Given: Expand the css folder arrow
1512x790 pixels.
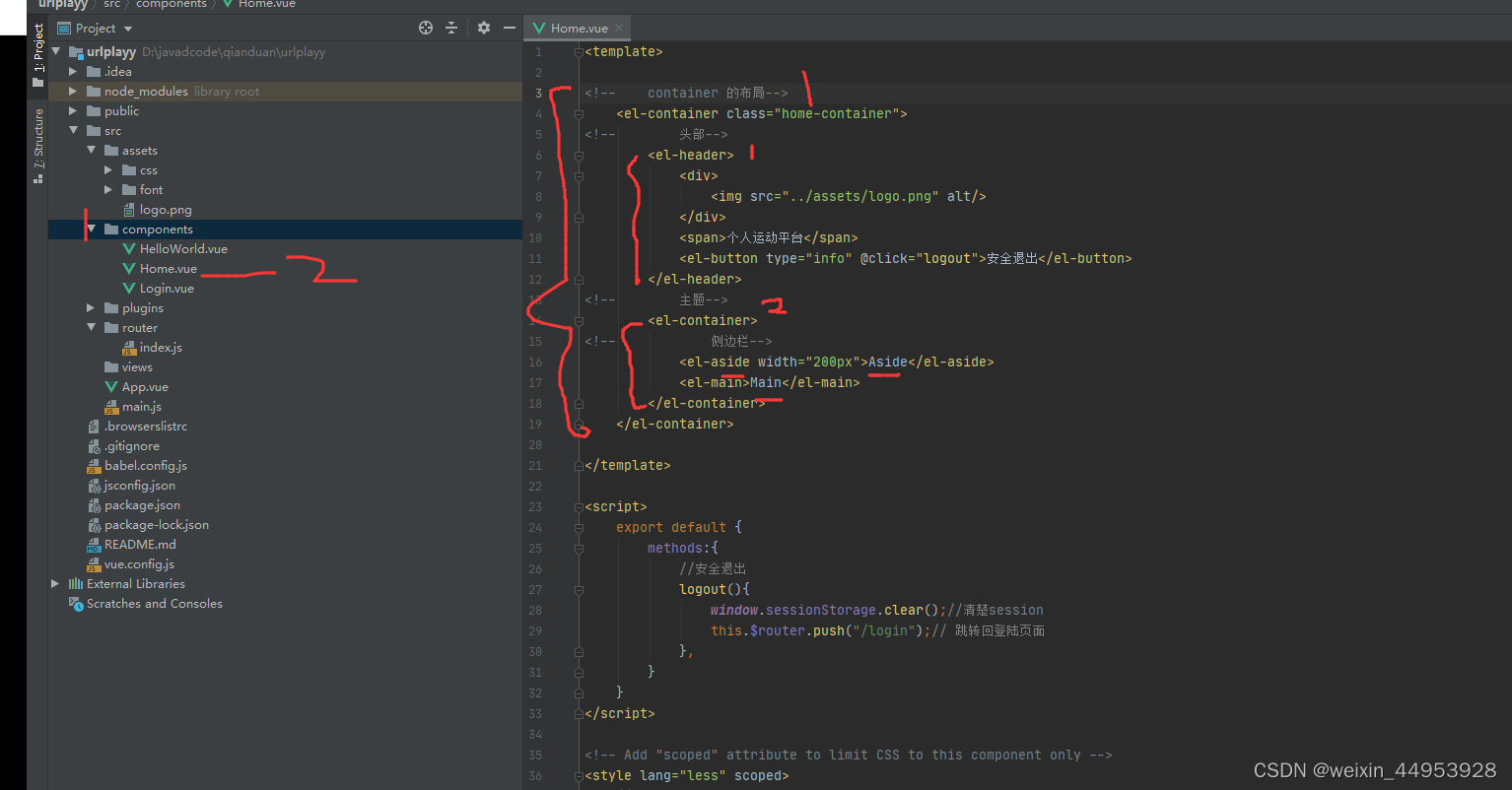Looking at the screenshot, I should pyautogui.click(x=108, y=169).
